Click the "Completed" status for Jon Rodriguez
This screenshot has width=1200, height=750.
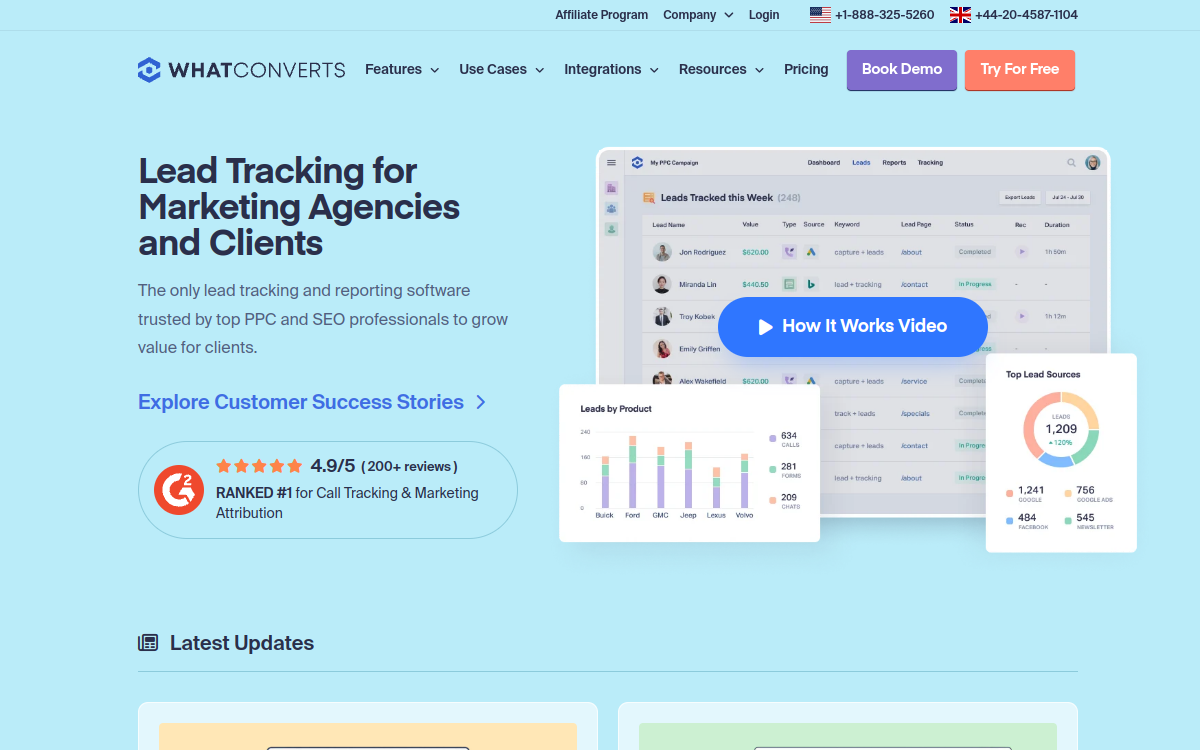(x=975, y=252)
